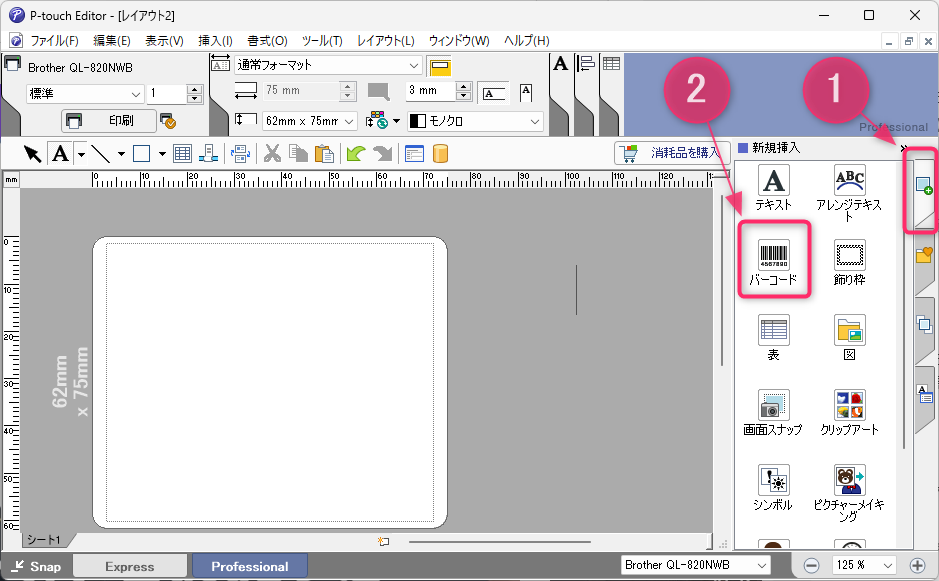Activate the Text tool in the toolbar
The height and width of the screenshot is (581, 939).
(60, 154)
